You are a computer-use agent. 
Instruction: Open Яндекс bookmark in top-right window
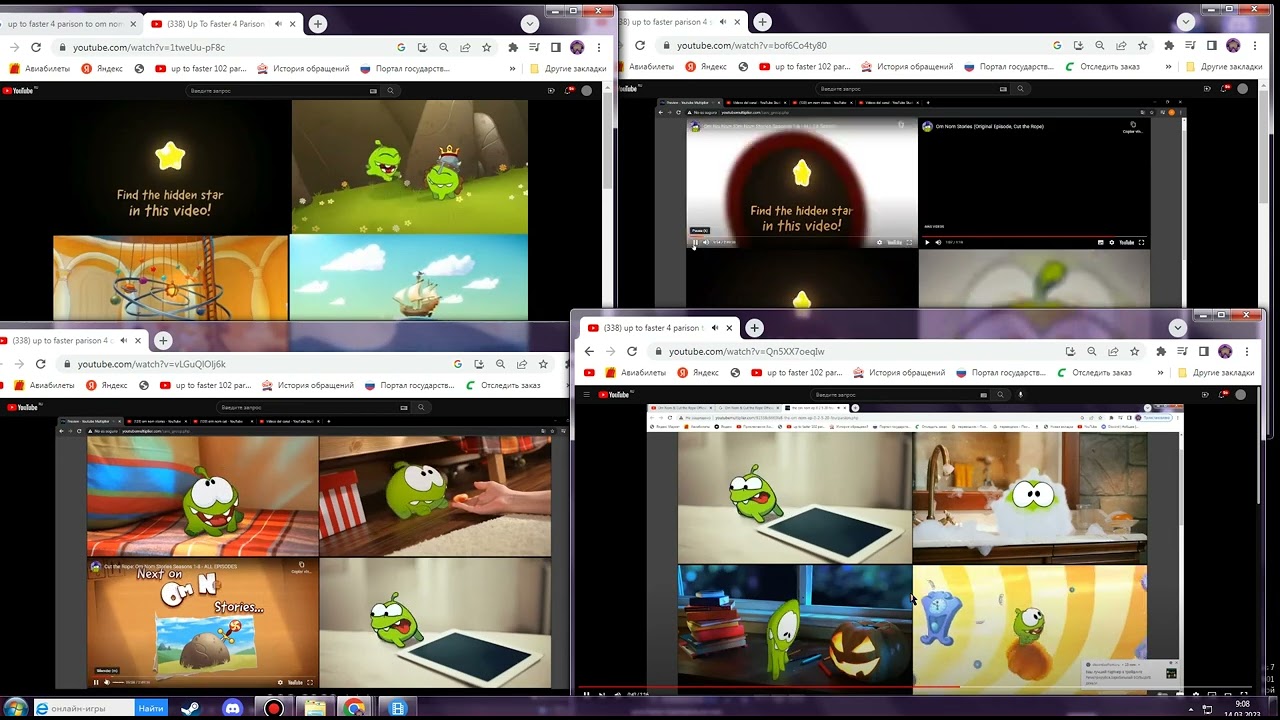[x=705, y=67]
